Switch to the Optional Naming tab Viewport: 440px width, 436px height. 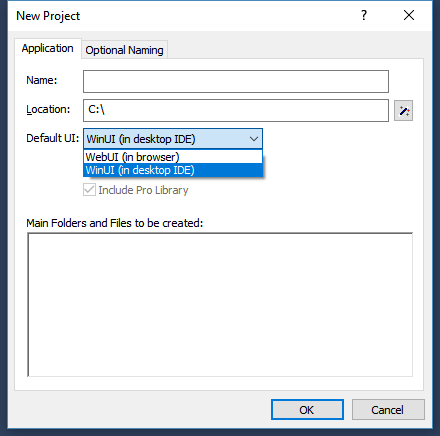coord(124,50)
